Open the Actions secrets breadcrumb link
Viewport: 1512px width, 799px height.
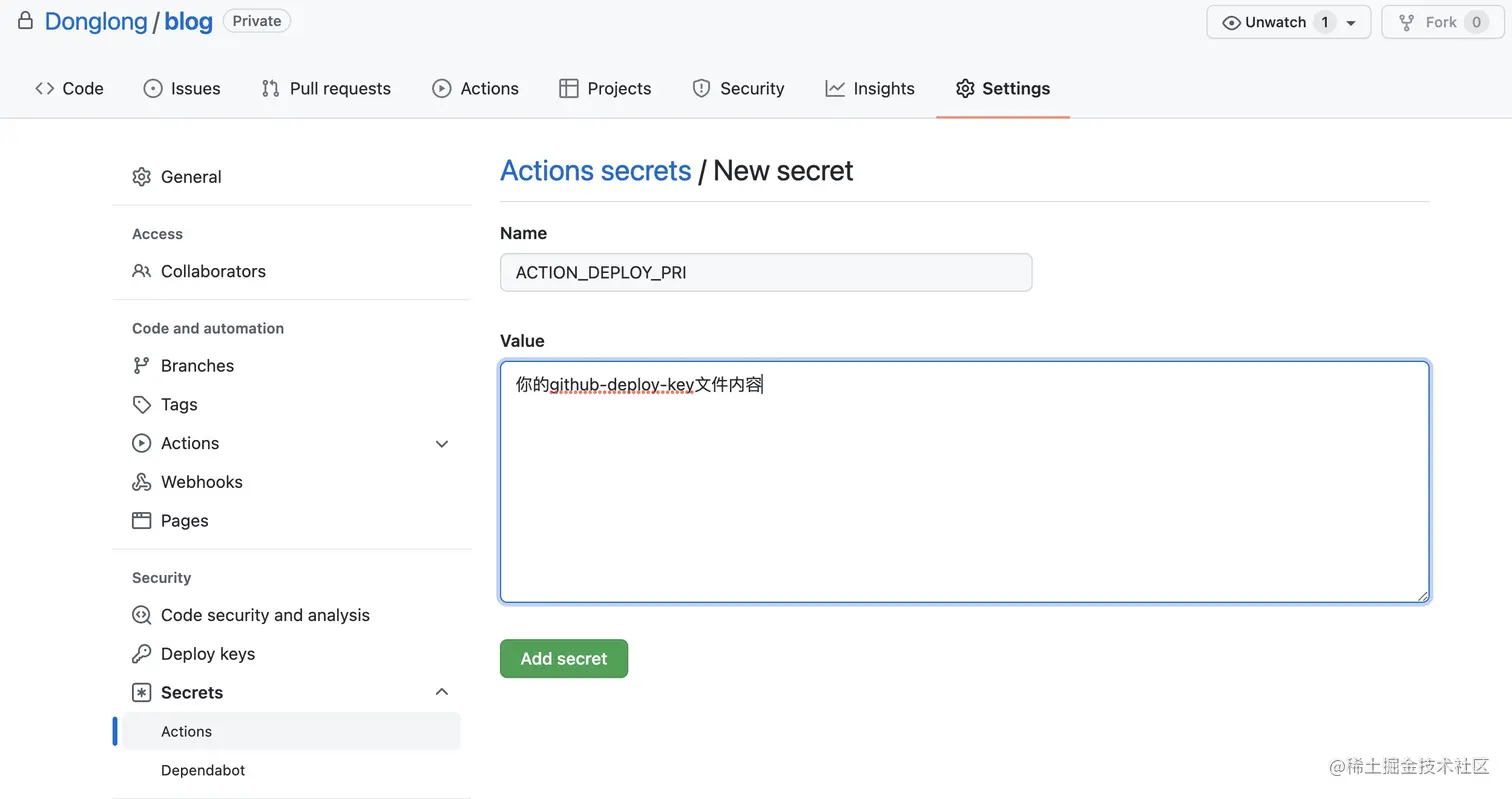coord(595,170)
